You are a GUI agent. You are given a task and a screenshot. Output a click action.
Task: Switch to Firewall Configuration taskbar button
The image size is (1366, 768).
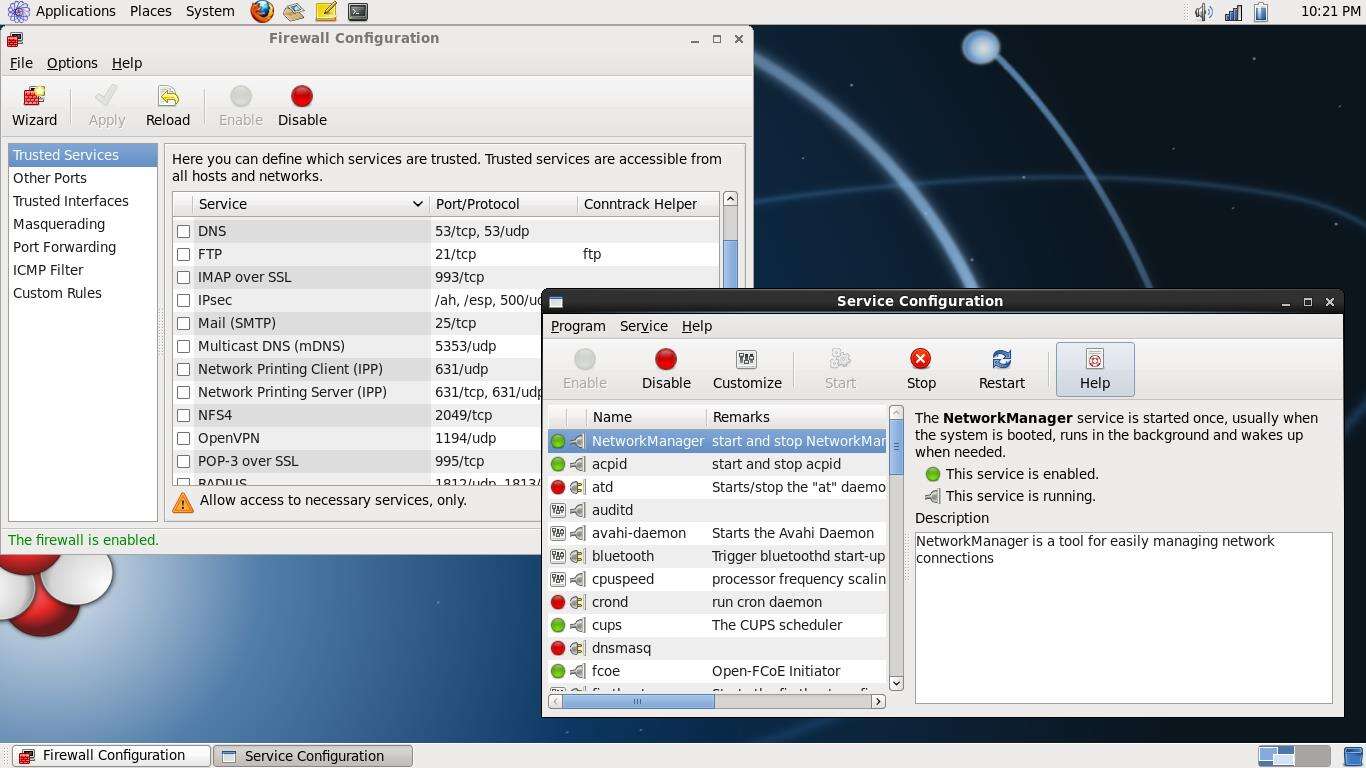[x=111, y=756]
